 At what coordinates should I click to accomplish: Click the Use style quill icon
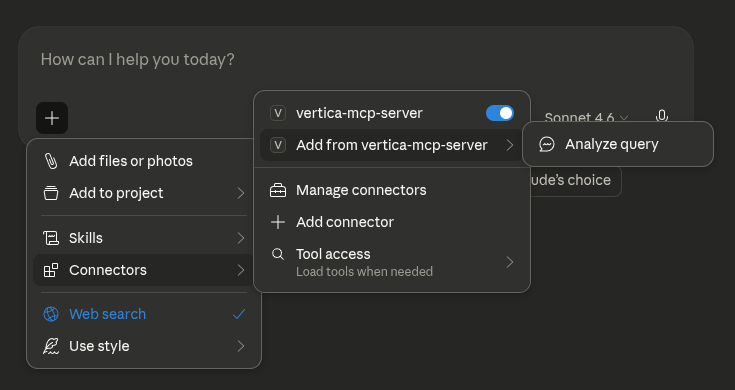(x=51, y=346)
